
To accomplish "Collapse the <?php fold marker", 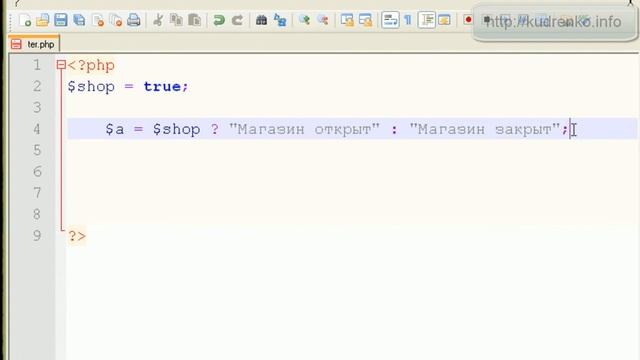I will pos(61,65).
